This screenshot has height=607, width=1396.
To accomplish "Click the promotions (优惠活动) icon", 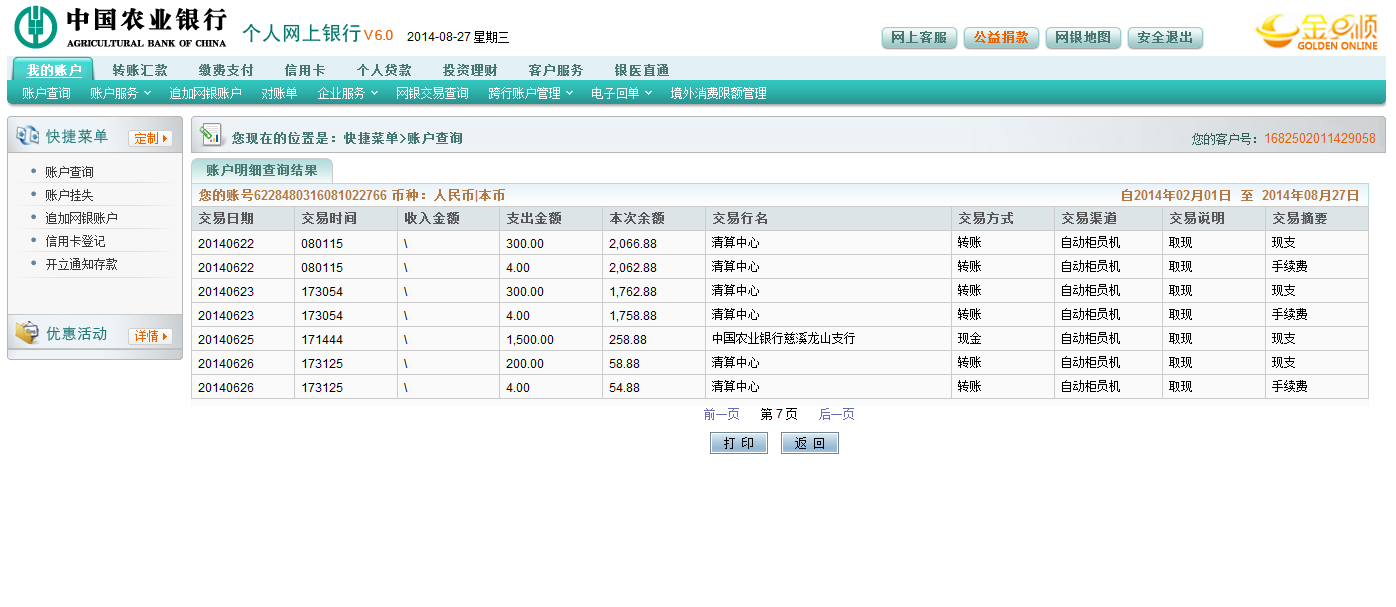I will click(27, 334).
